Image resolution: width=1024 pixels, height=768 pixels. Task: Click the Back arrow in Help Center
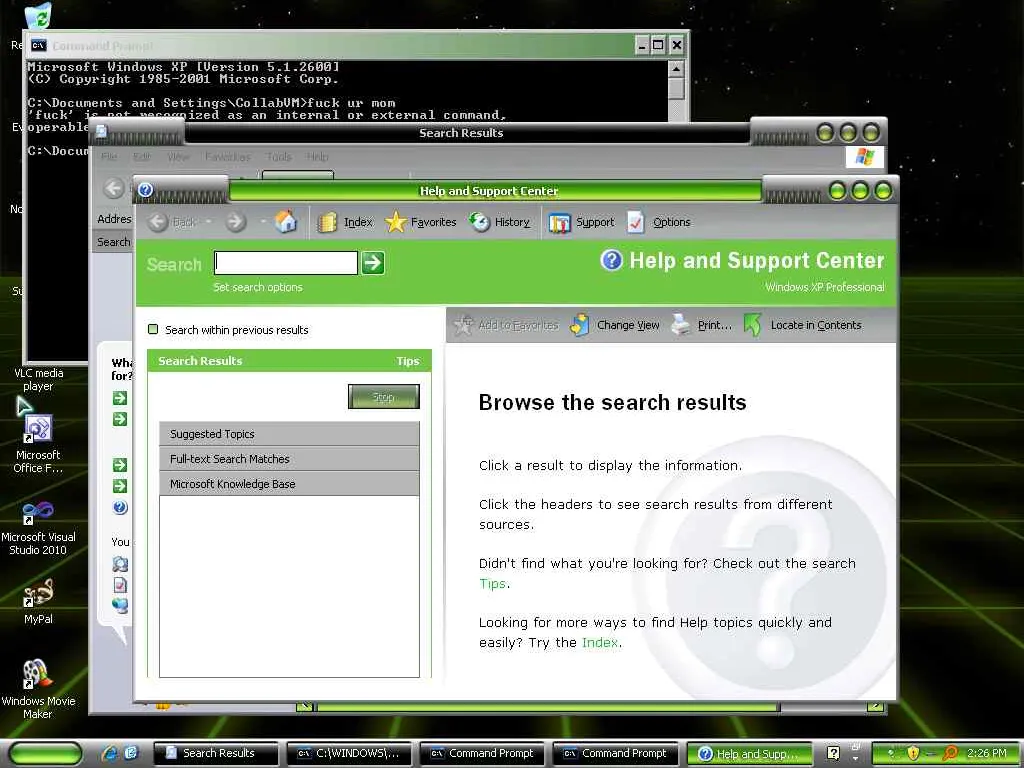(x=157, y=222)
